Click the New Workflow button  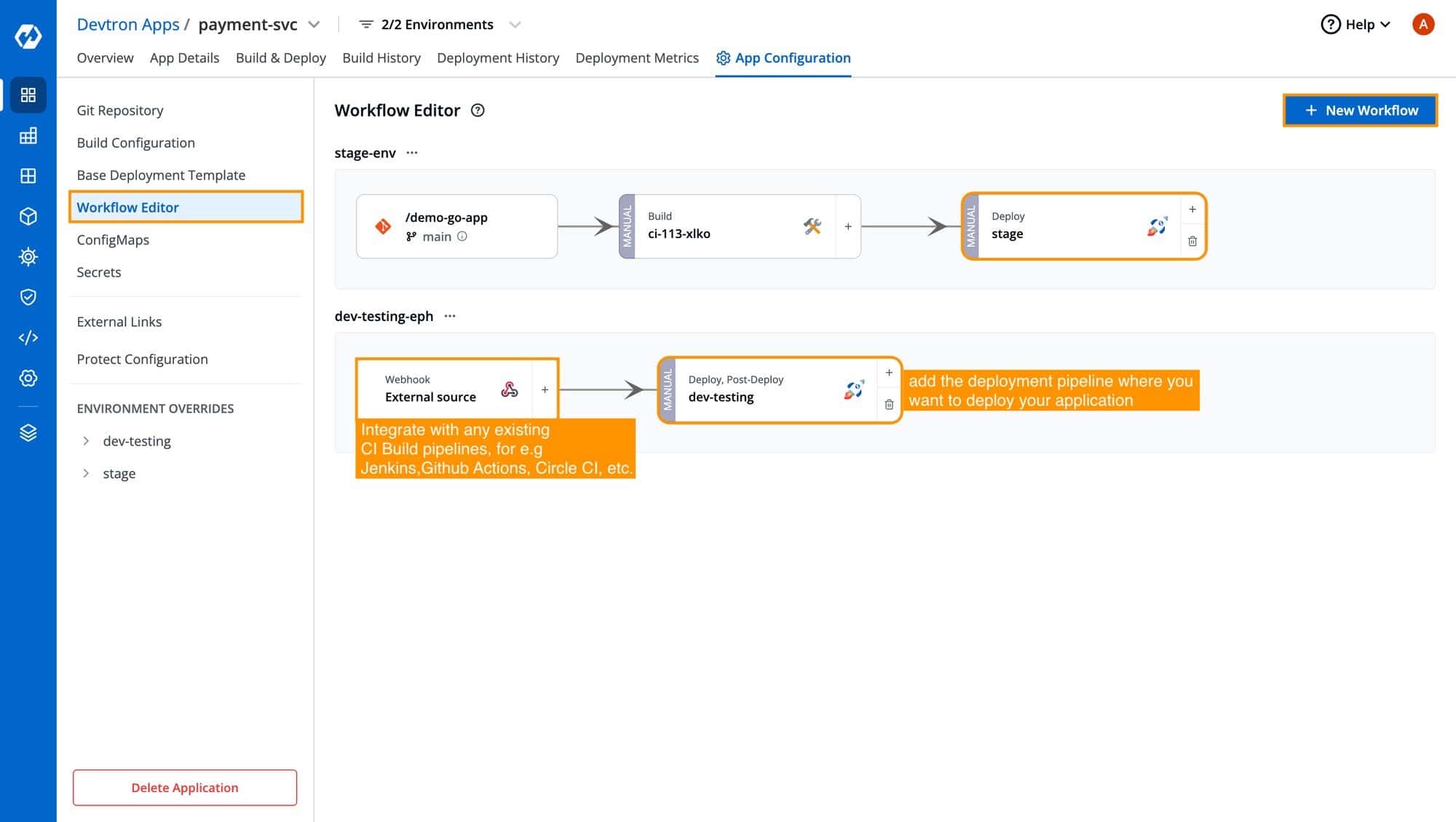pos(1362,110)
